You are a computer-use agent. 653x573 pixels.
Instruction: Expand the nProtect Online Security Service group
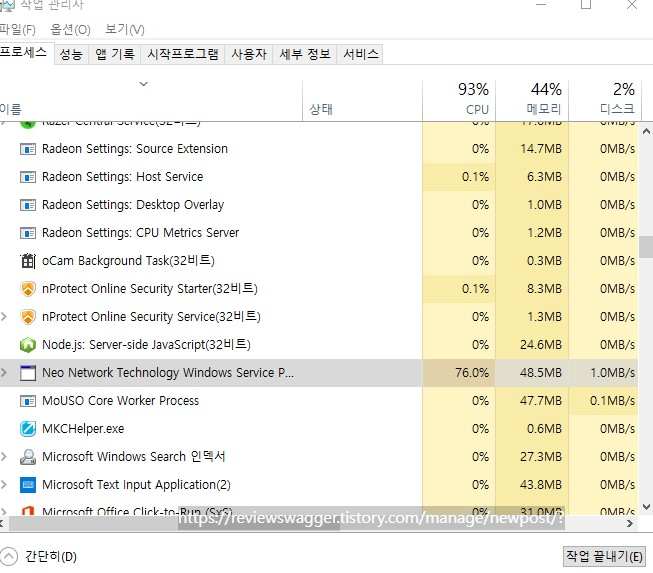(4, 316)
